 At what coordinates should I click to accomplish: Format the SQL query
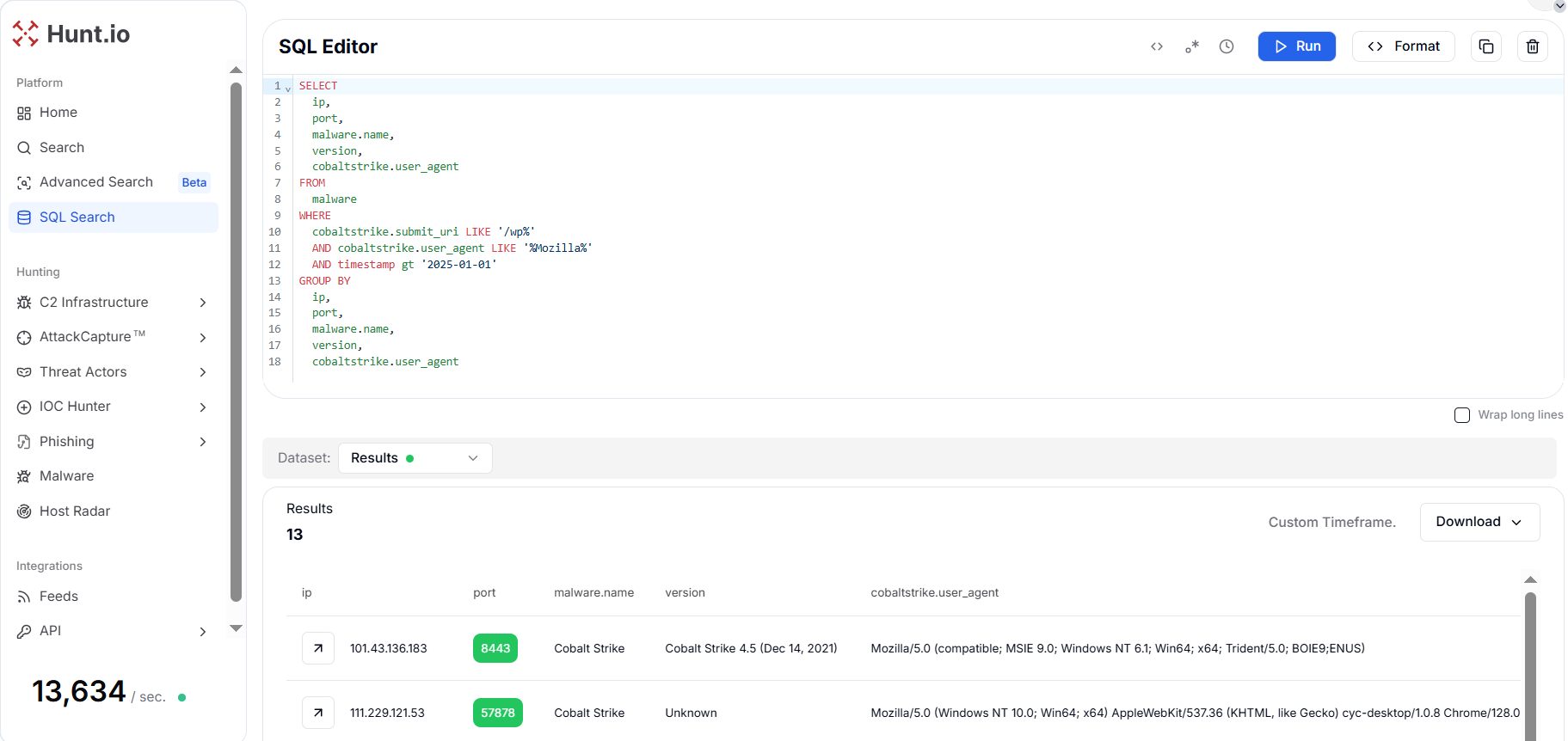1404,46
